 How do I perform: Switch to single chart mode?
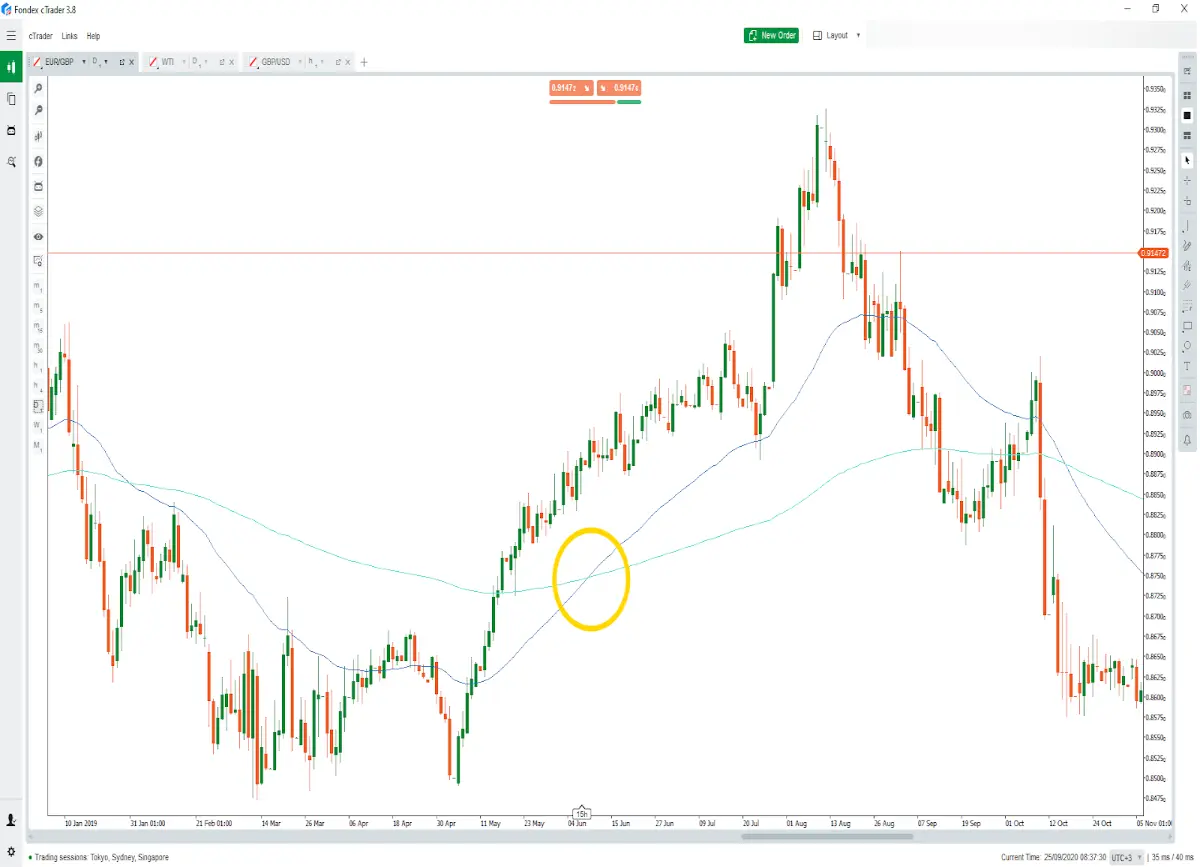coord(1187,115)
